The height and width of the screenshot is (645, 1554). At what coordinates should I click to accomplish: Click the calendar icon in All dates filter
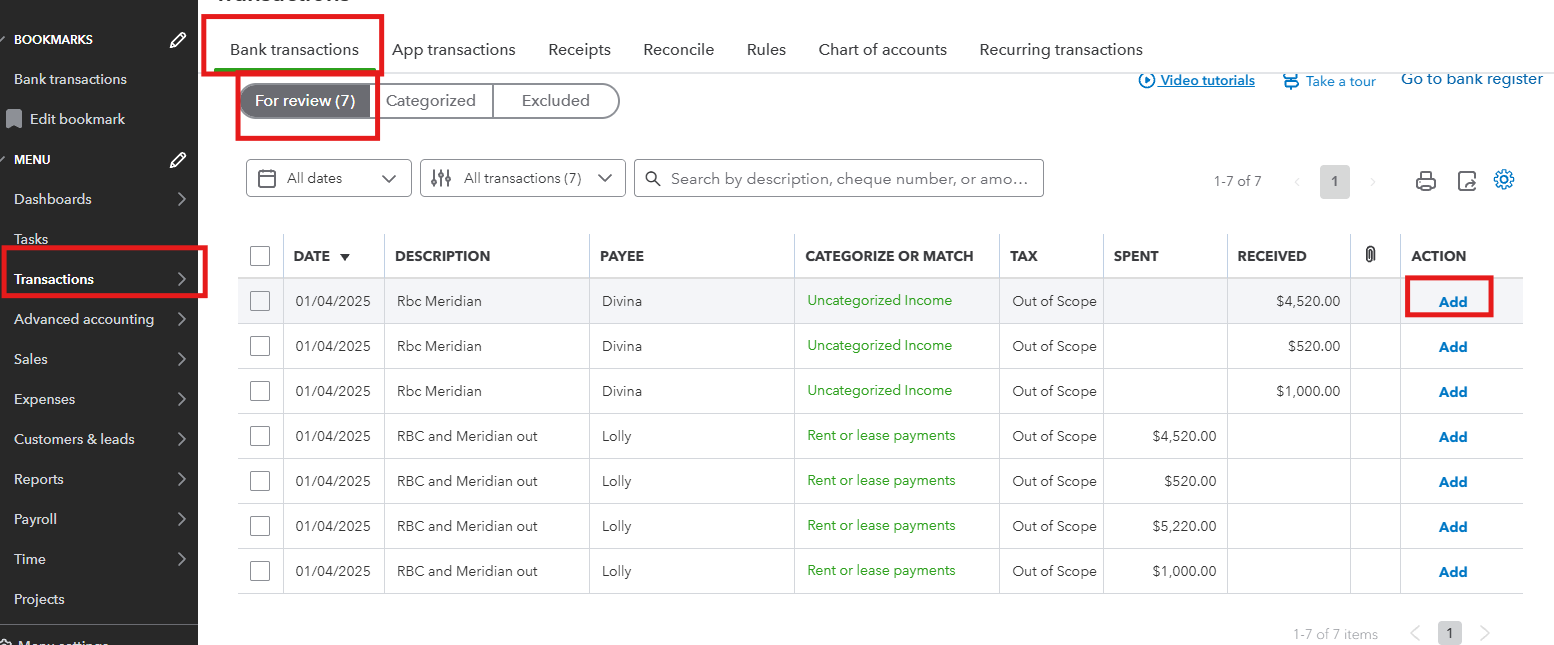(267, 178)
